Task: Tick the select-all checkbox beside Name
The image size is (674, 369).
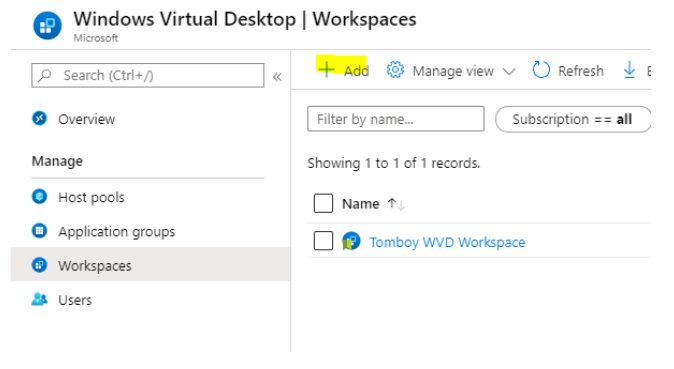Action: click(x=323, y=203)
